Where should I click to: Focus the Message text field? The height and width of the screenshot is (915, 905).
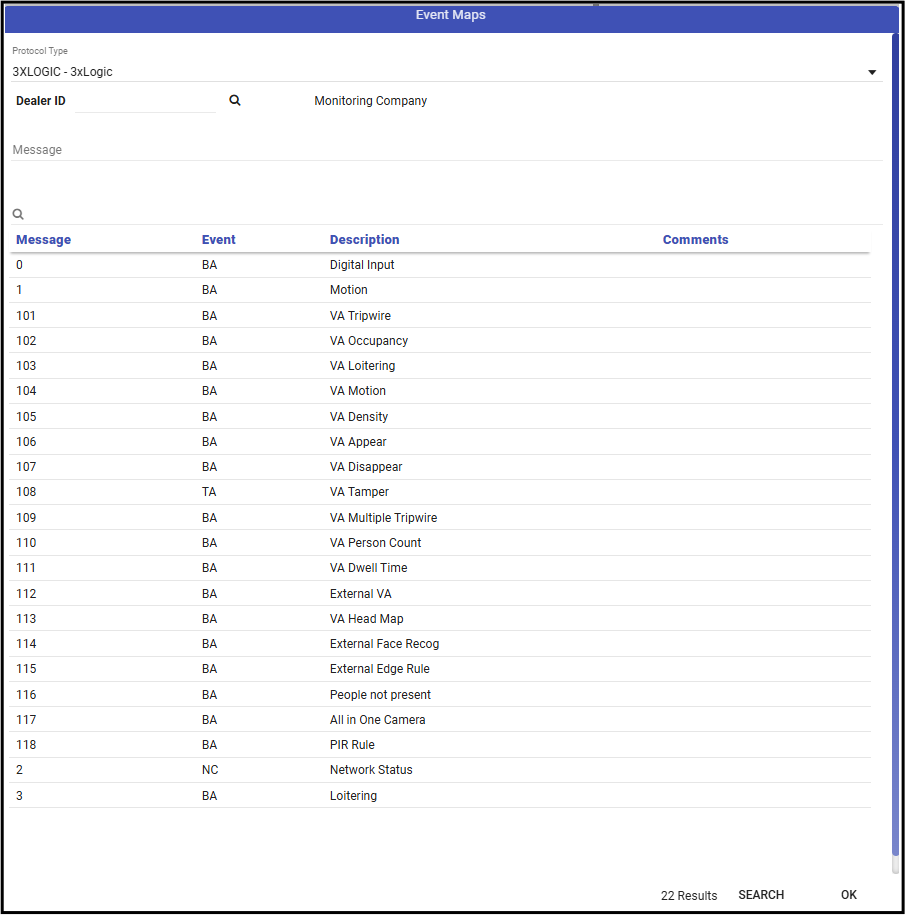tap(447, 150)
